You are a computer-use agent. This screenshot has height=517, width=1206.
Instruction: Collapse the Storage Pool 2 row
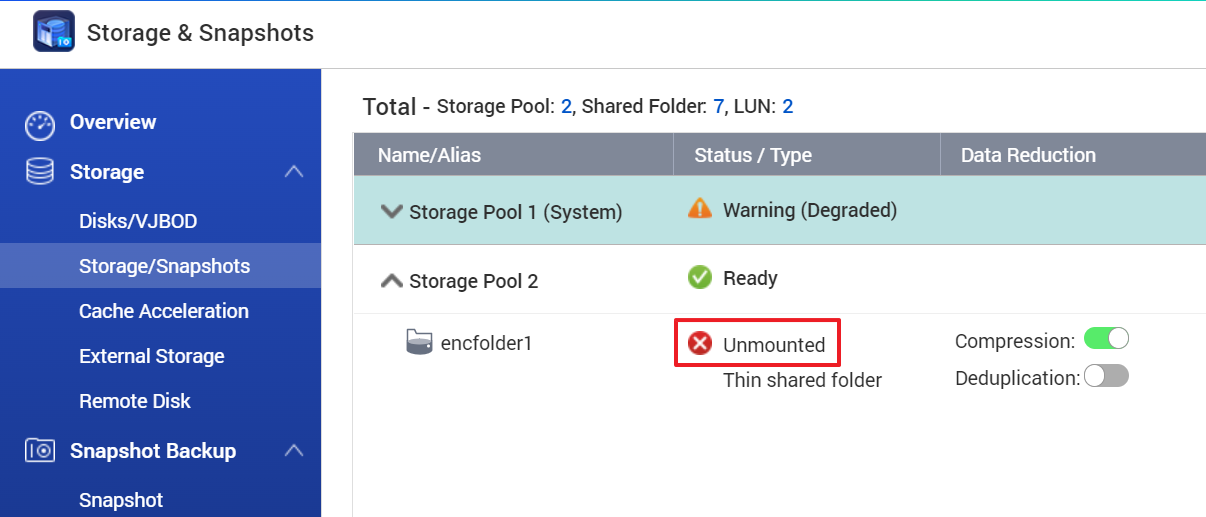tap(391, 281)
